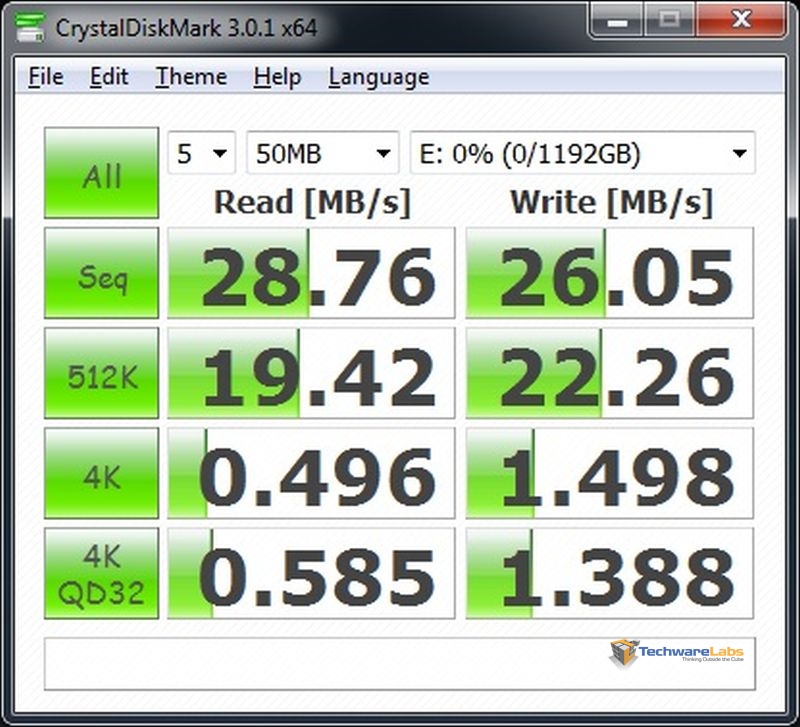Start the Seq sequential test

point(102,273)
